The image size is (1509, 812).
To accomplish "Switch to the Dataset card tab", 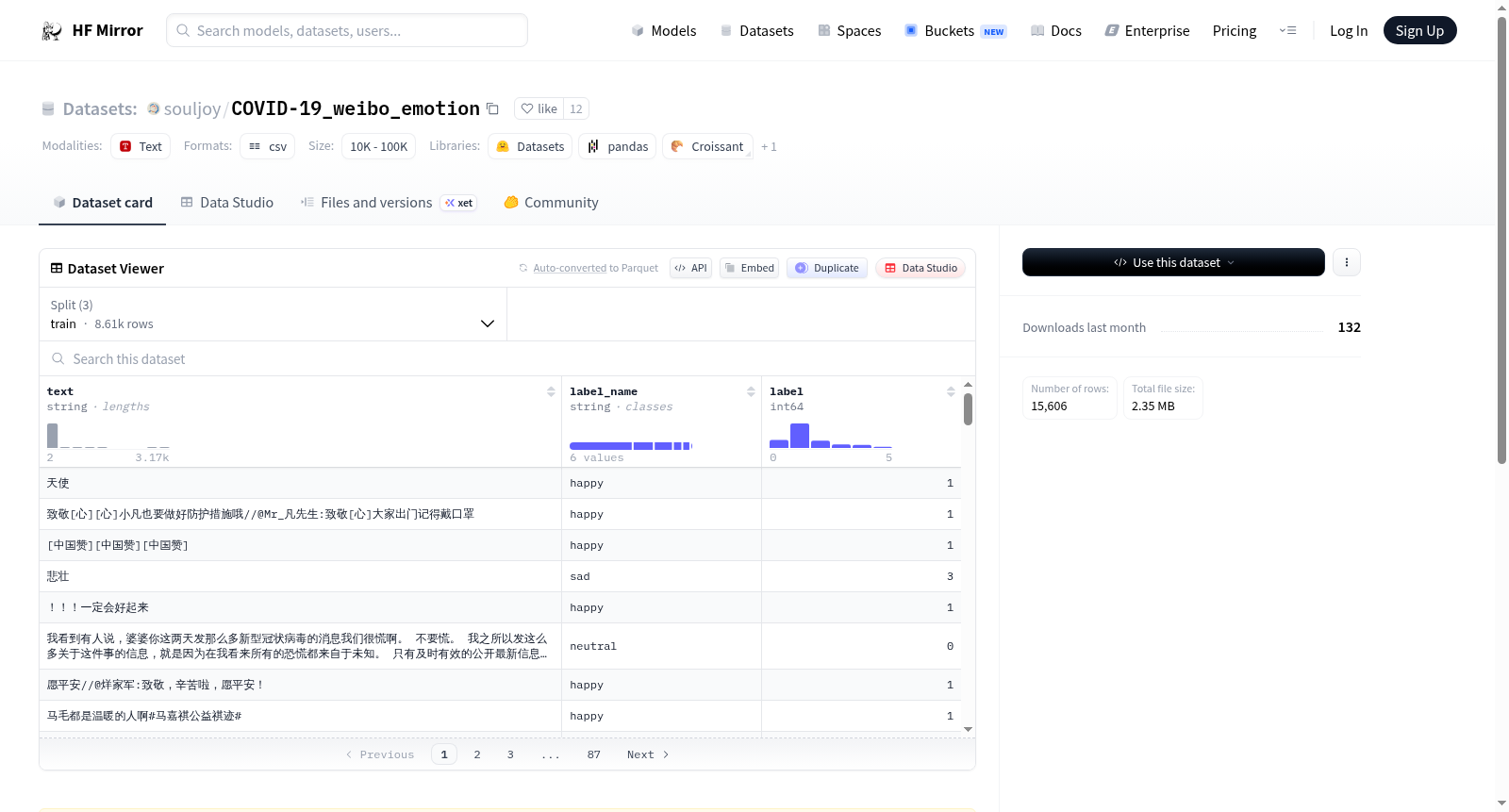I will tap(102, 203).
